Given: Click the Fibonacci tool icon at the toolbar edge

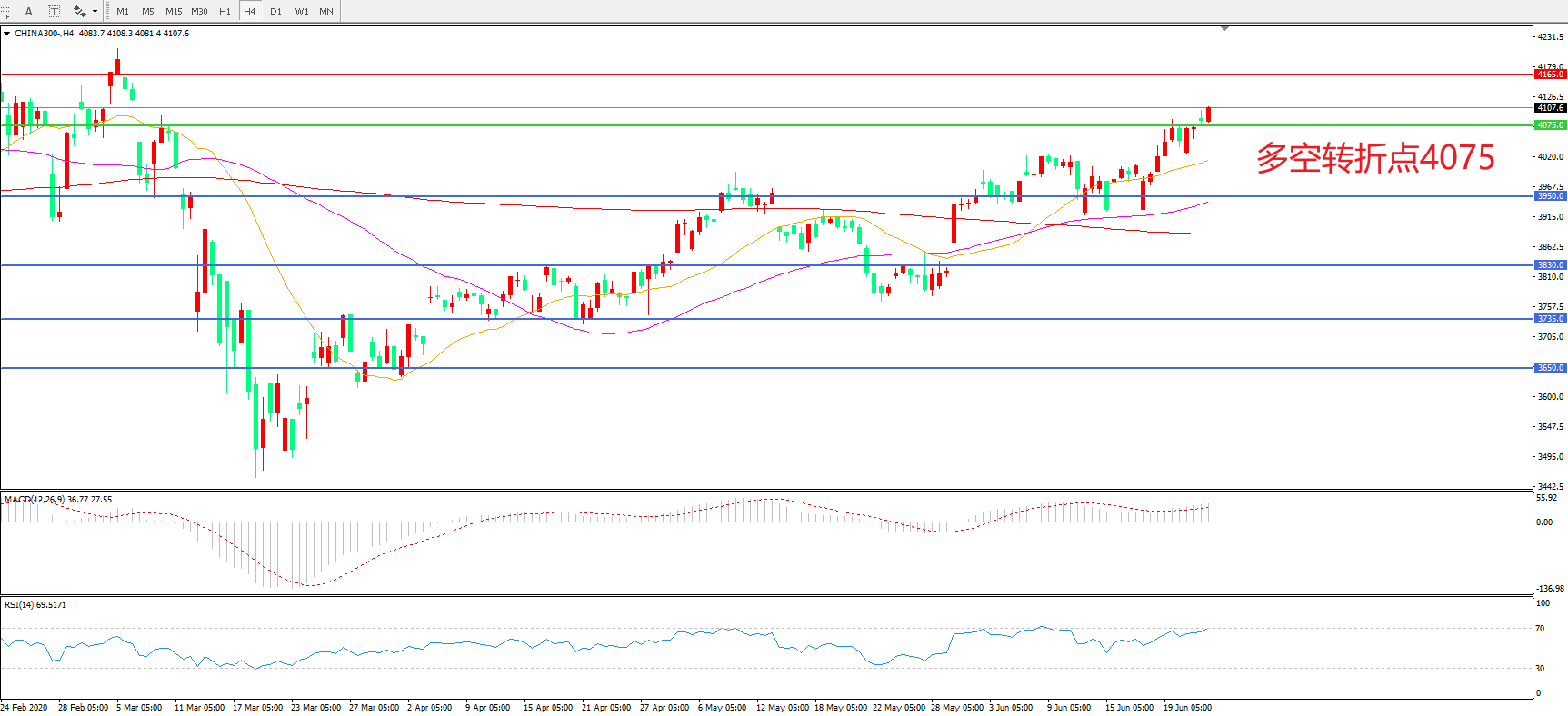Looking at the screenshot, I should 5,11.
